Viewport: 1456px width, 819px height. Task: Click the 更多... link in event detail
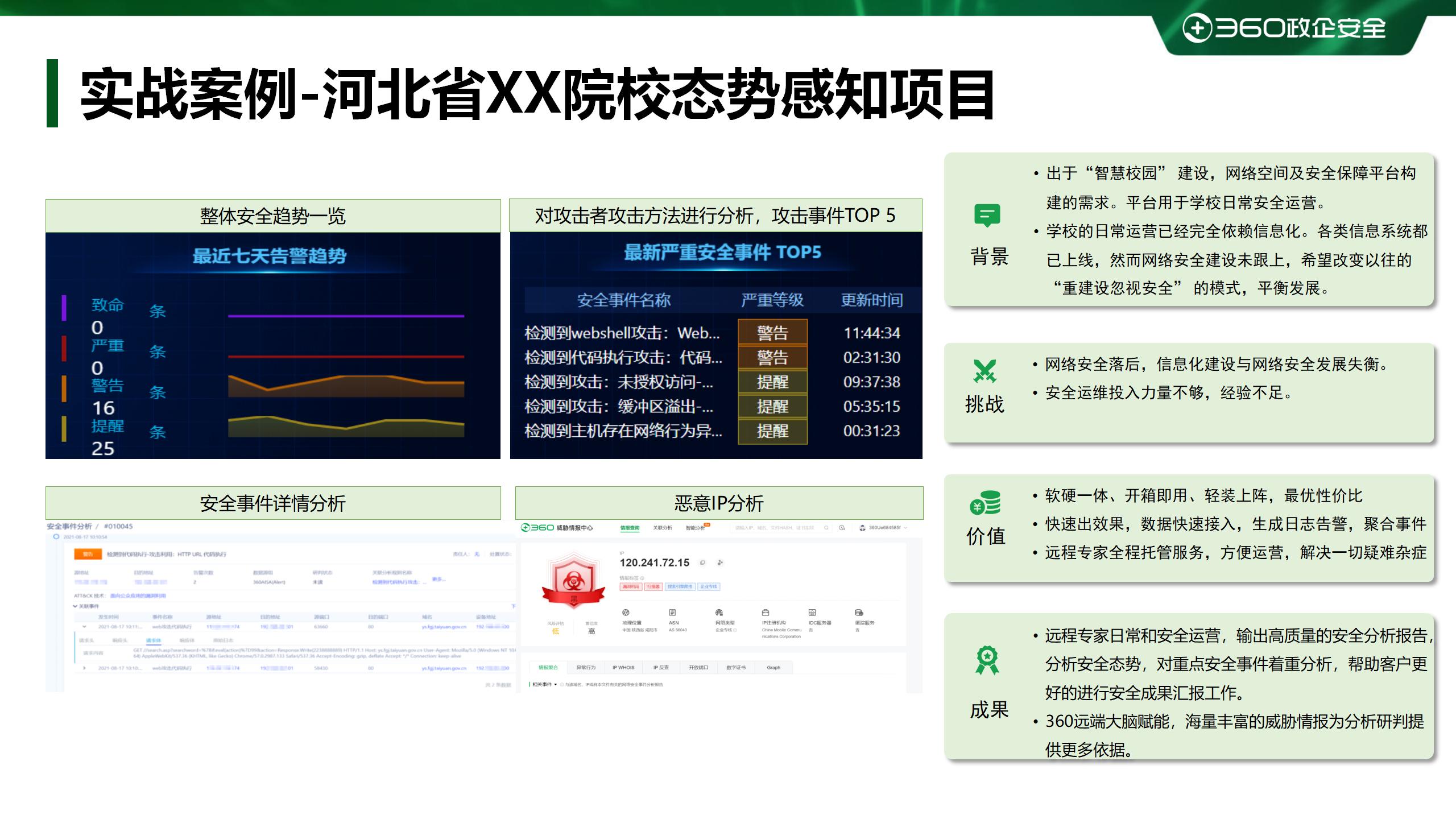(x=439, y=579)
